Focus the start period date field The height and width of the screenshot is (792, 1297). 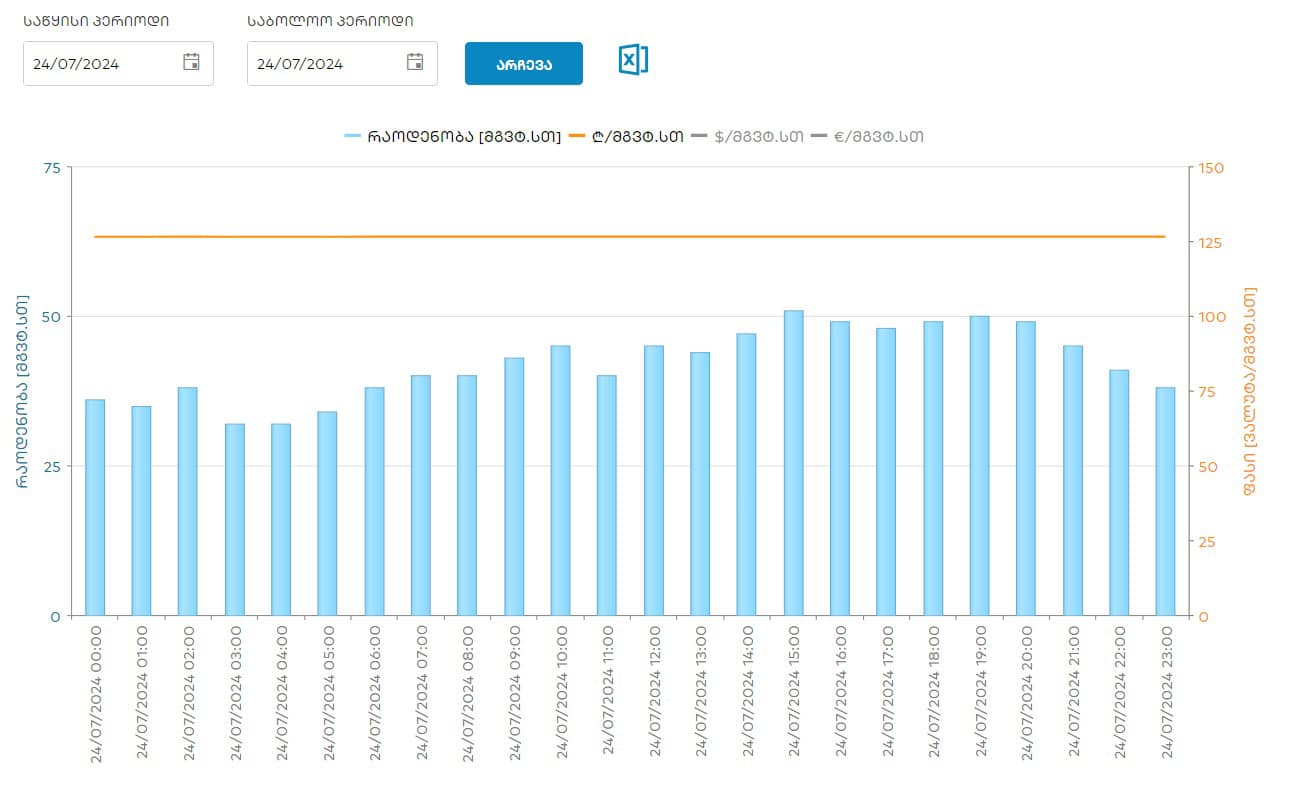[118, 63]
